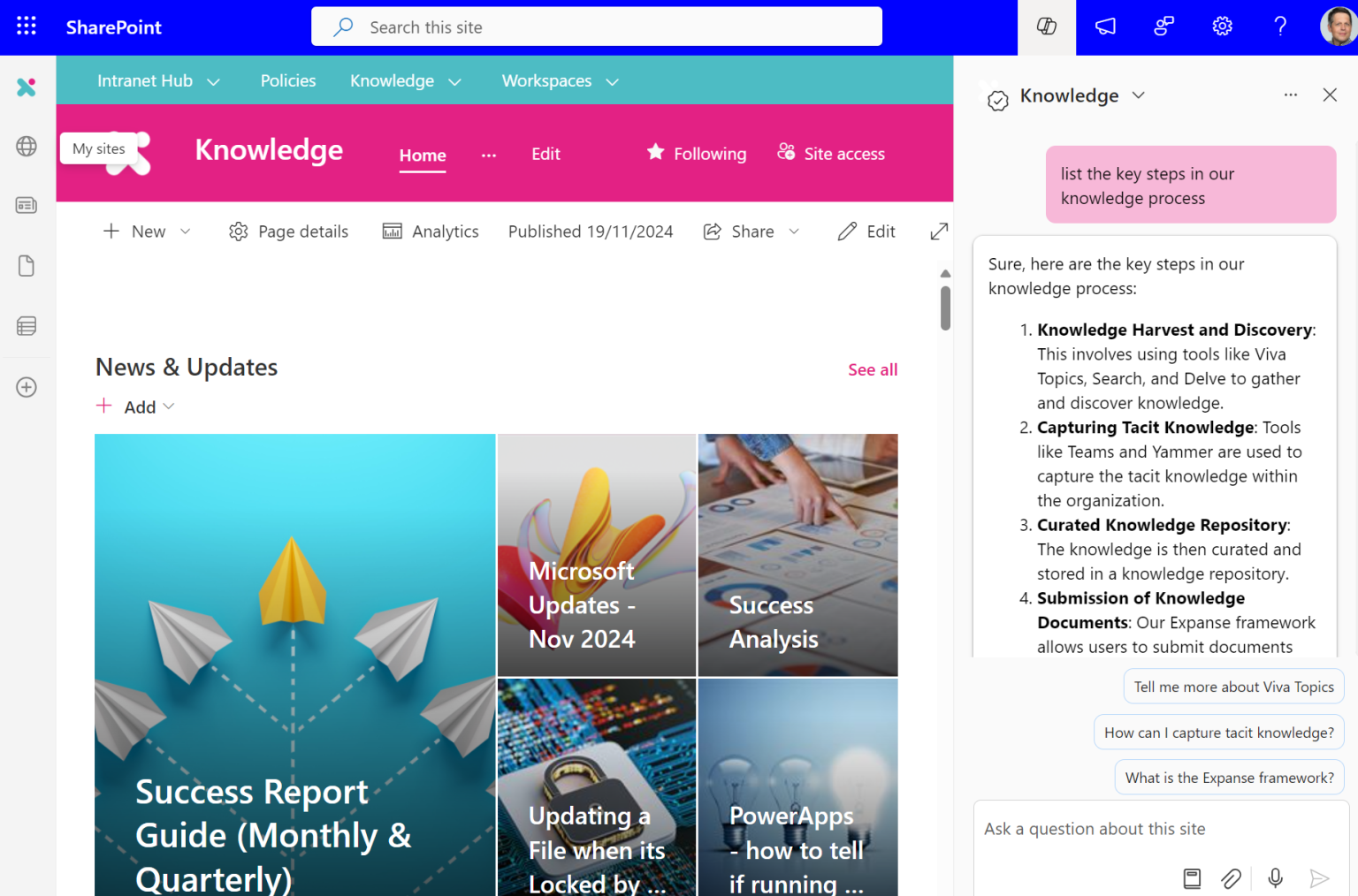Screen dimensions: 1358x896
Task: Click the microphone icon in chat input
Action: [x=1275, y=877]
